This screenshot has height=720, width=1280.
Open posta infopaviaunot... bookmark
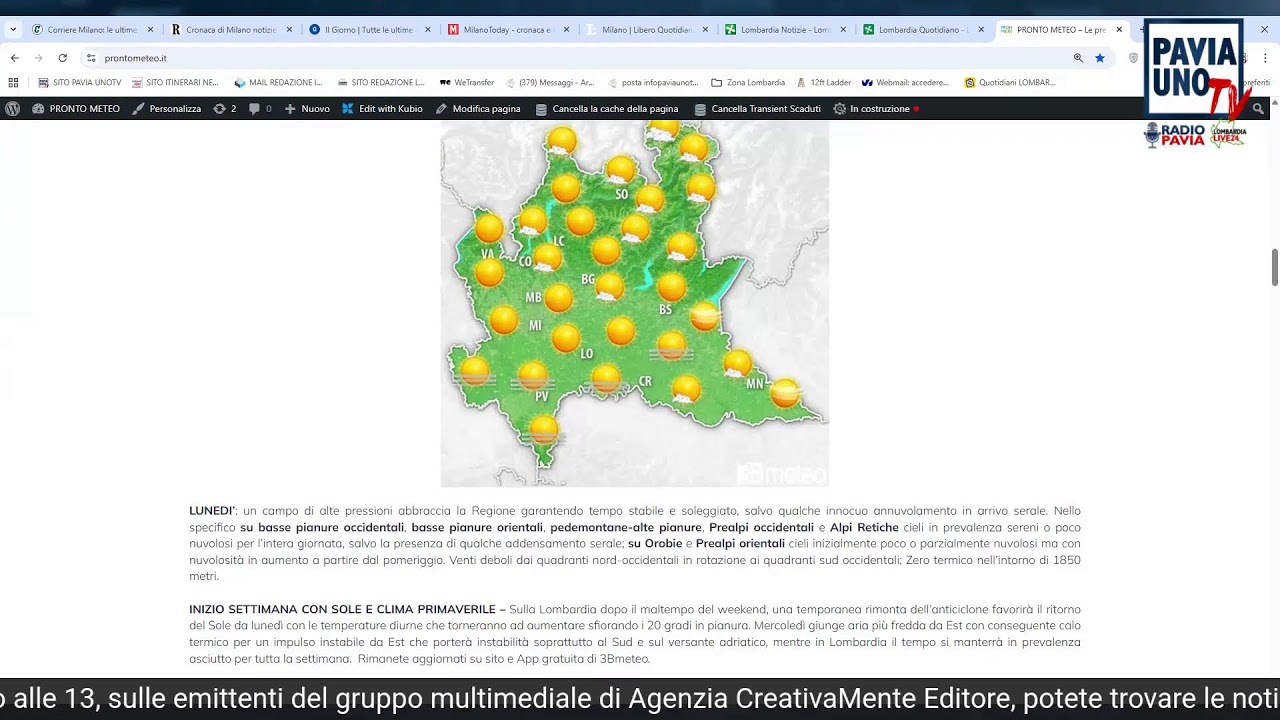[x=653, y=82]
